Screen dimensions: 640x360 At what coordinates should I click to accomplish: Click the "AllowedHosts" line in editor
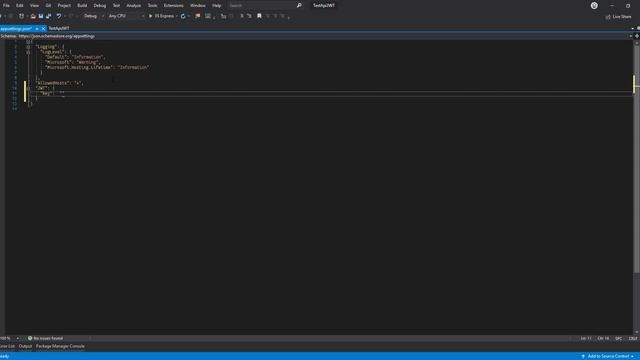pyautogui.click(x=60, y=83)
